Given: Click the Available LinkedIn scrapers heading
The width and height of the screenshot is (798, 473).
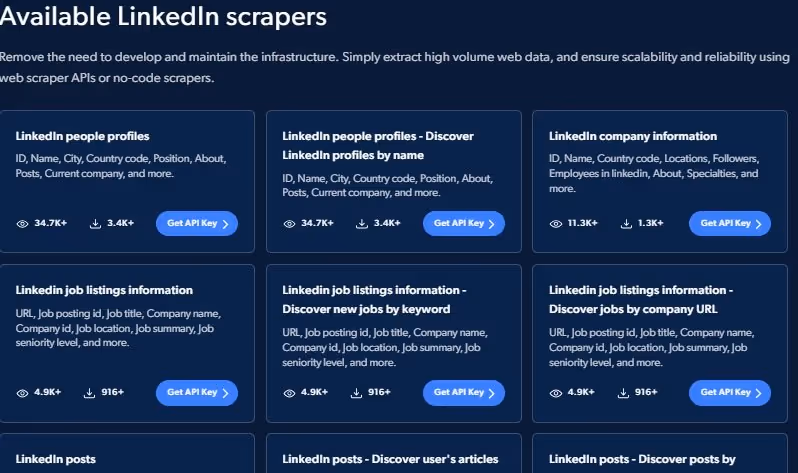Looking at the screenshot, I should pos(163,16).
